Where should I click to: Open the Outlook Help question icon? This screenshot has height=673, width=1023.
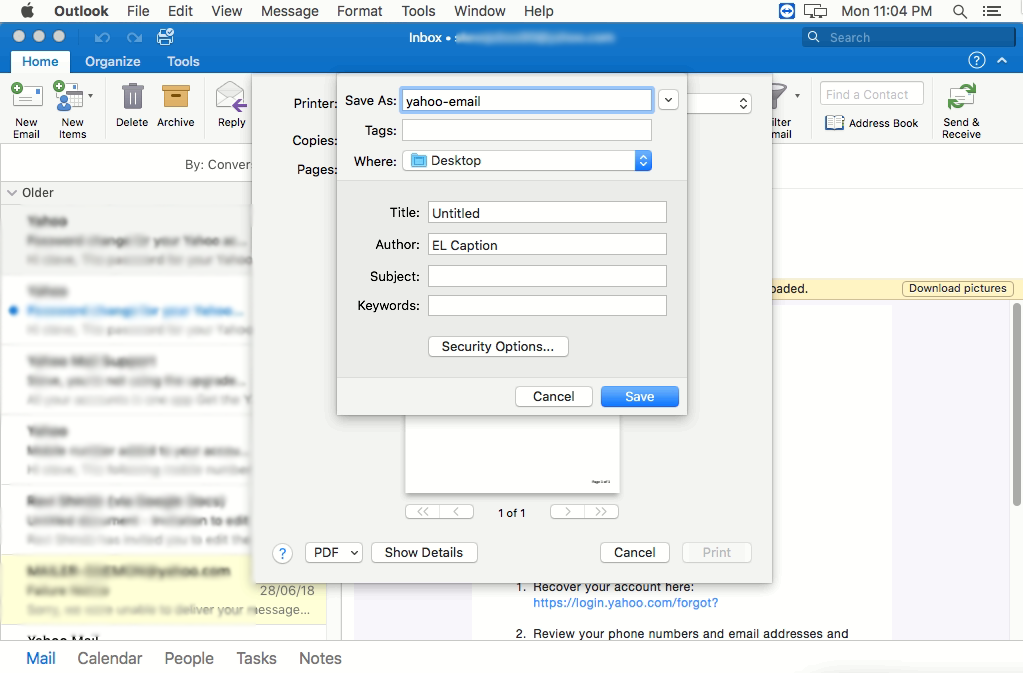[x=977, y=61]
